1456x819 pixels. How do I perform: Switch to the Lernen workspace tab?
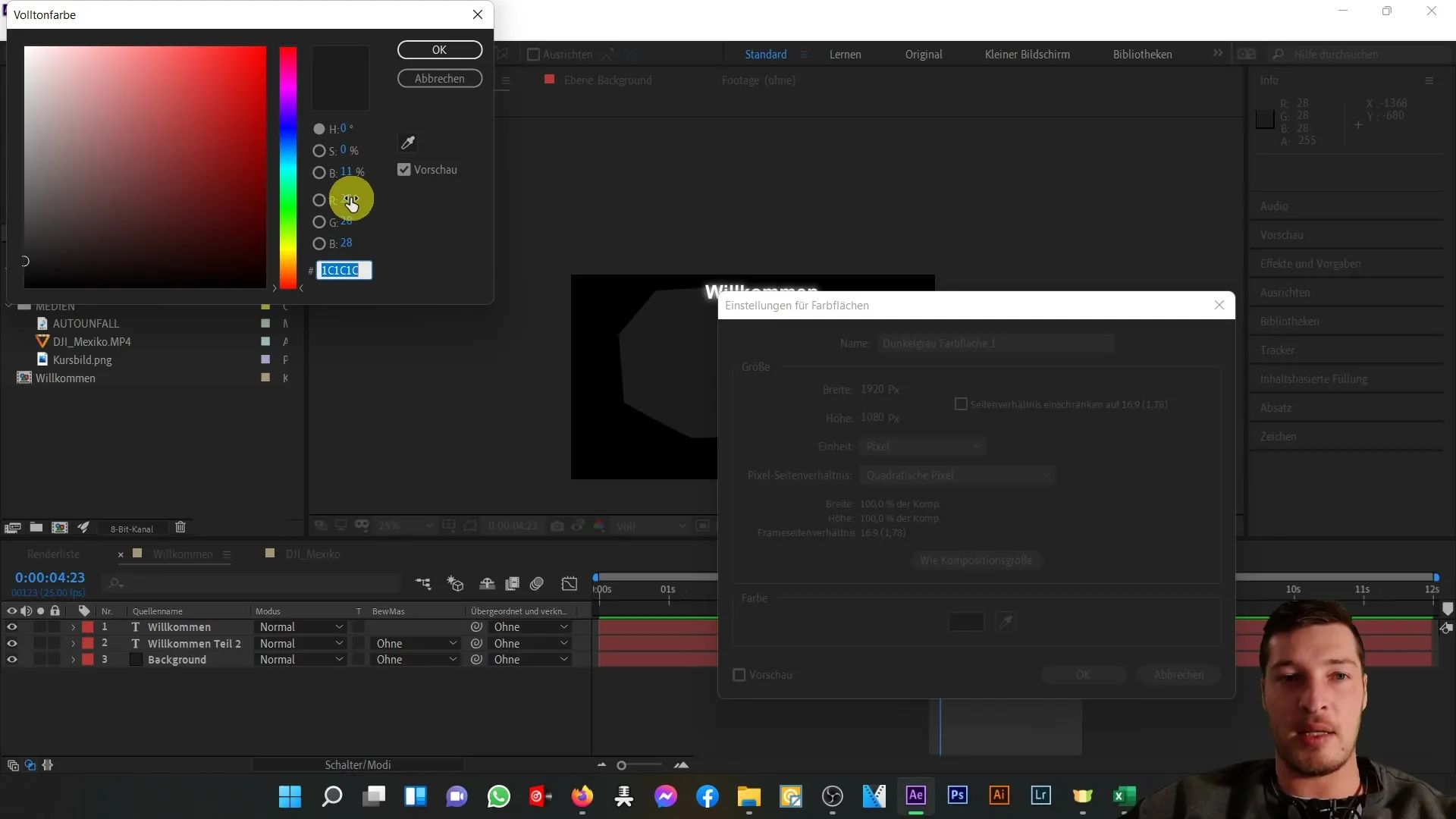pos(845,54)
